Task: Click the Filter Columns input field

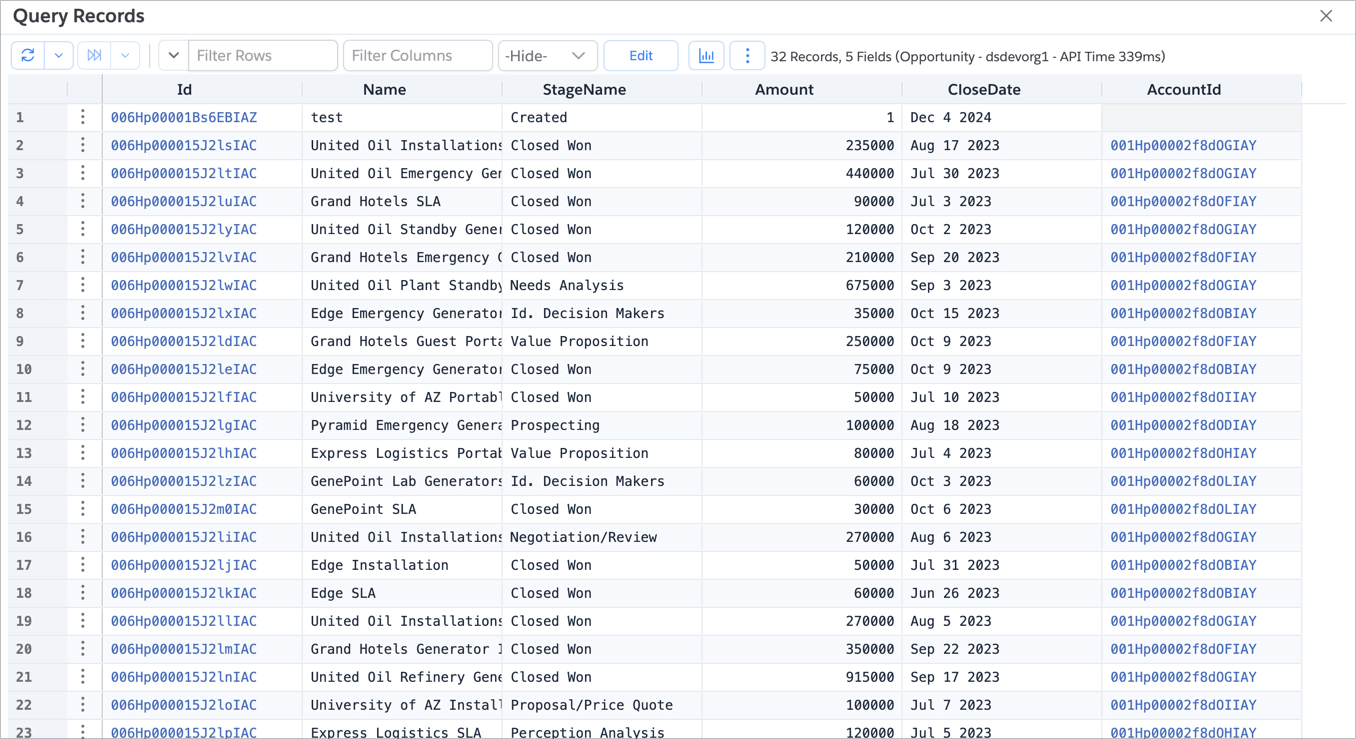Action: (417, 56)
